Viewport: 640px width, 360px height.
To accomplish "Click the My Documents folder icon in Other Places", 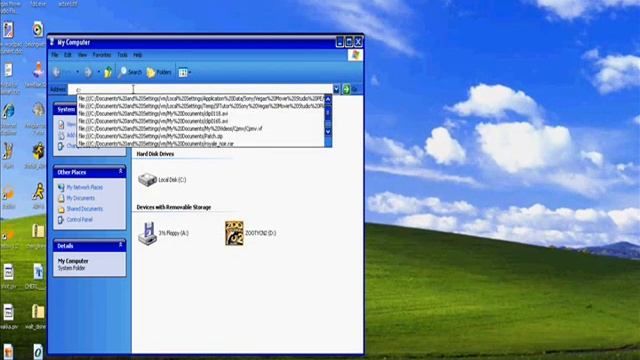I will tap(61, 198).
